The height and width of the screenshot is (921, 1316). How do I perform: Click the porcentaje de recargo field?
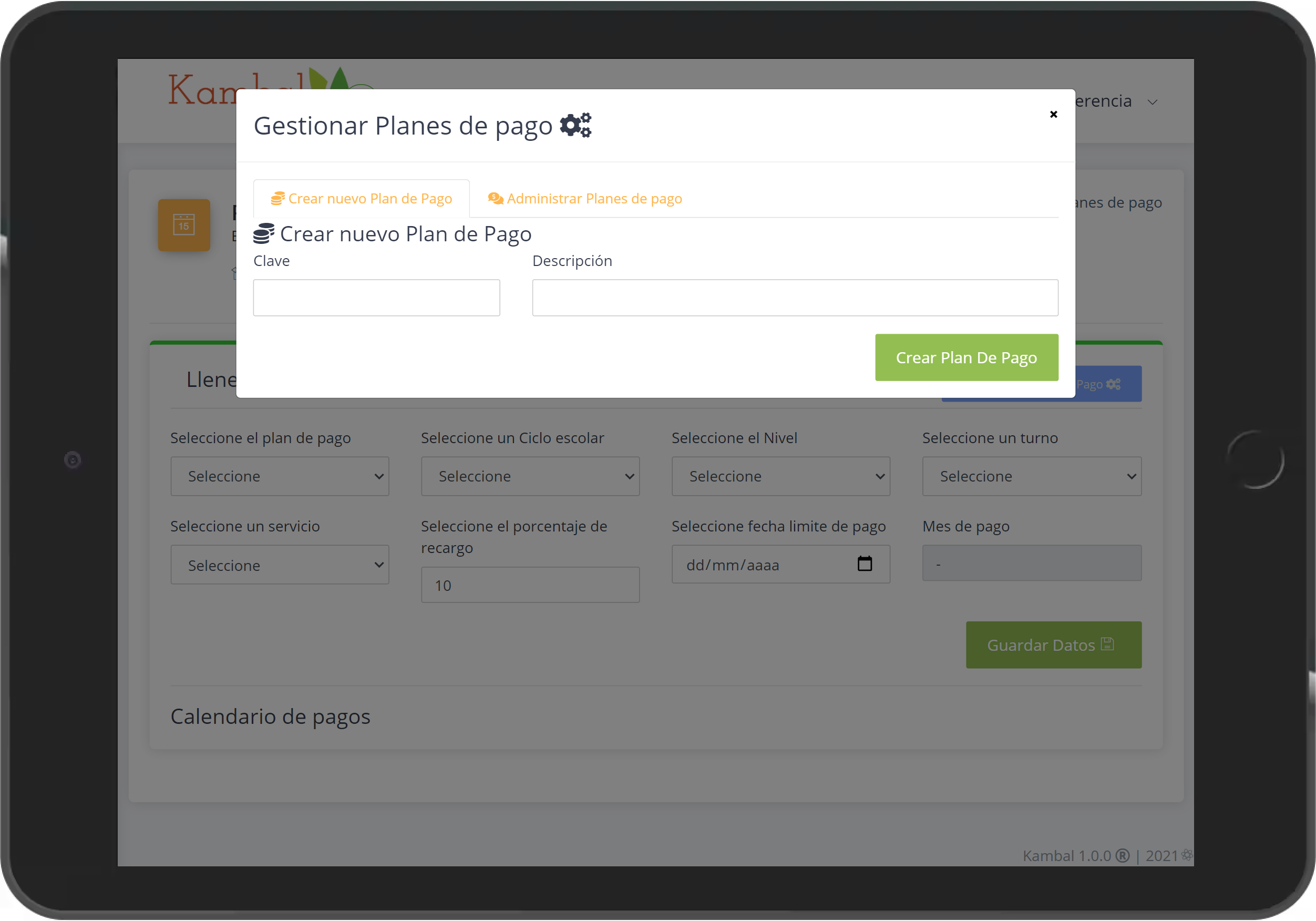(530, 585)
